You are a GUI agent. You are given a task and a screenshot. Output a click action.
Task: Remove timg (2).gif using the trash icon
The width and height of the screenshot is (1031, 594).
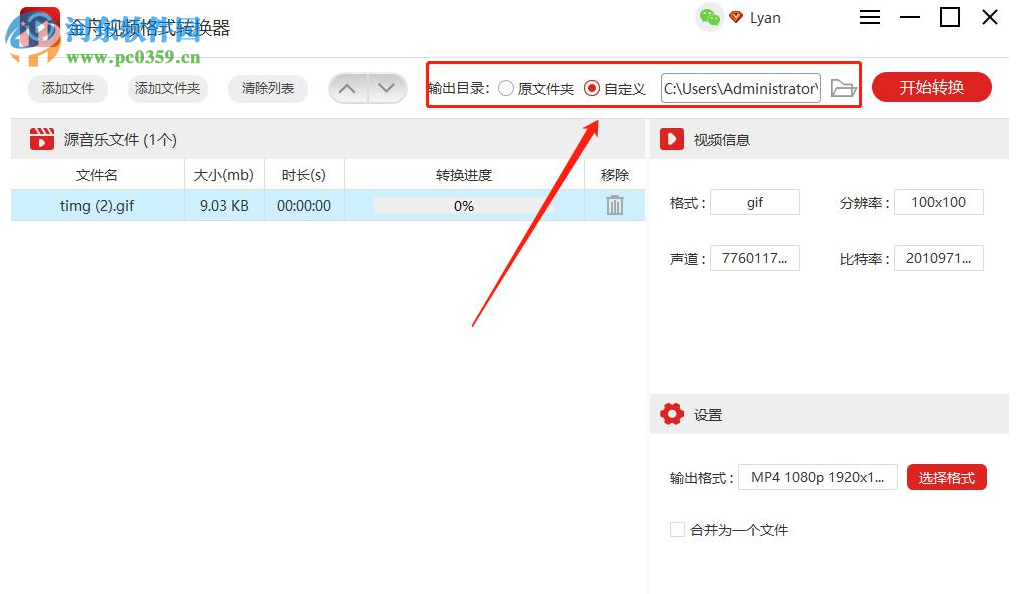pos(613,205)
